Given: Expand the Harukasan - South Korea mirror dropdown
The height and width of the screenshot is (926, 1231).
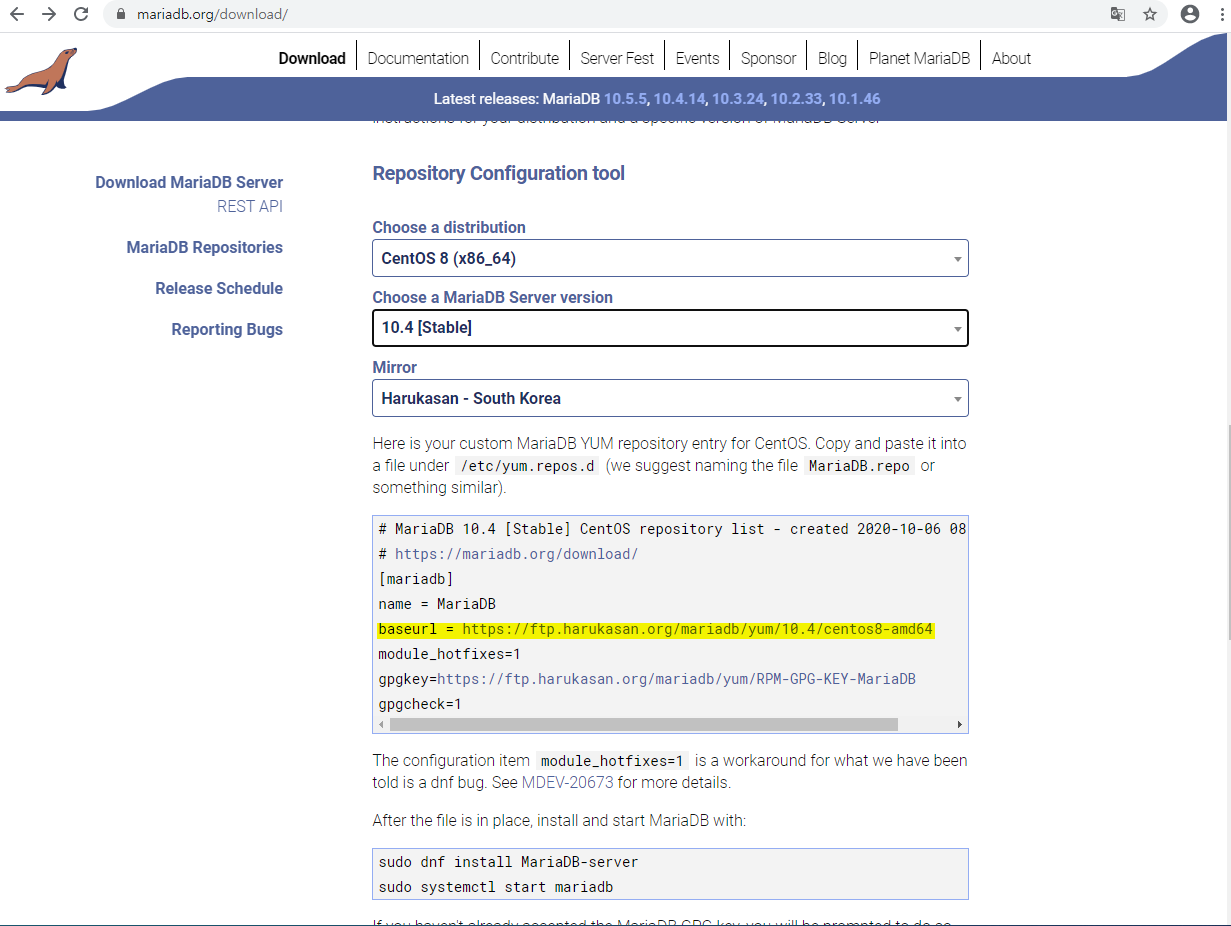Looking at the screenshot, I should tap(670, 398).
